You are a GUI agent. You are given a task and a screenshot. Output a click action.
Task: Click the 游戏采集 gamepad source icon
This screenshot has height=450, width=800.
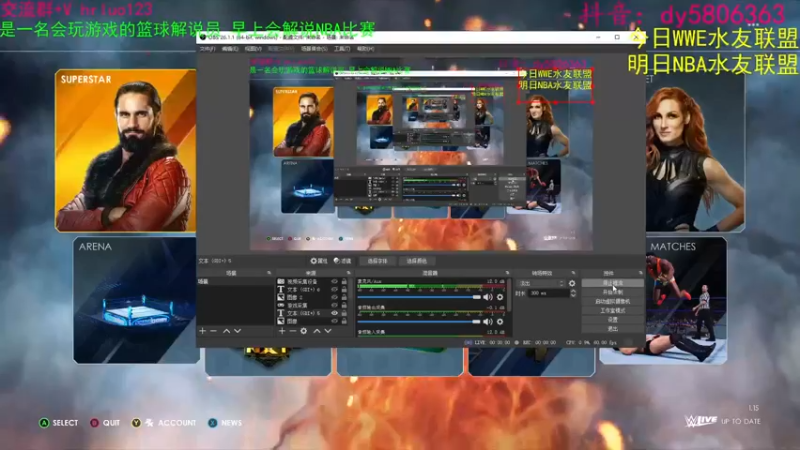click(x=281, y=305)
